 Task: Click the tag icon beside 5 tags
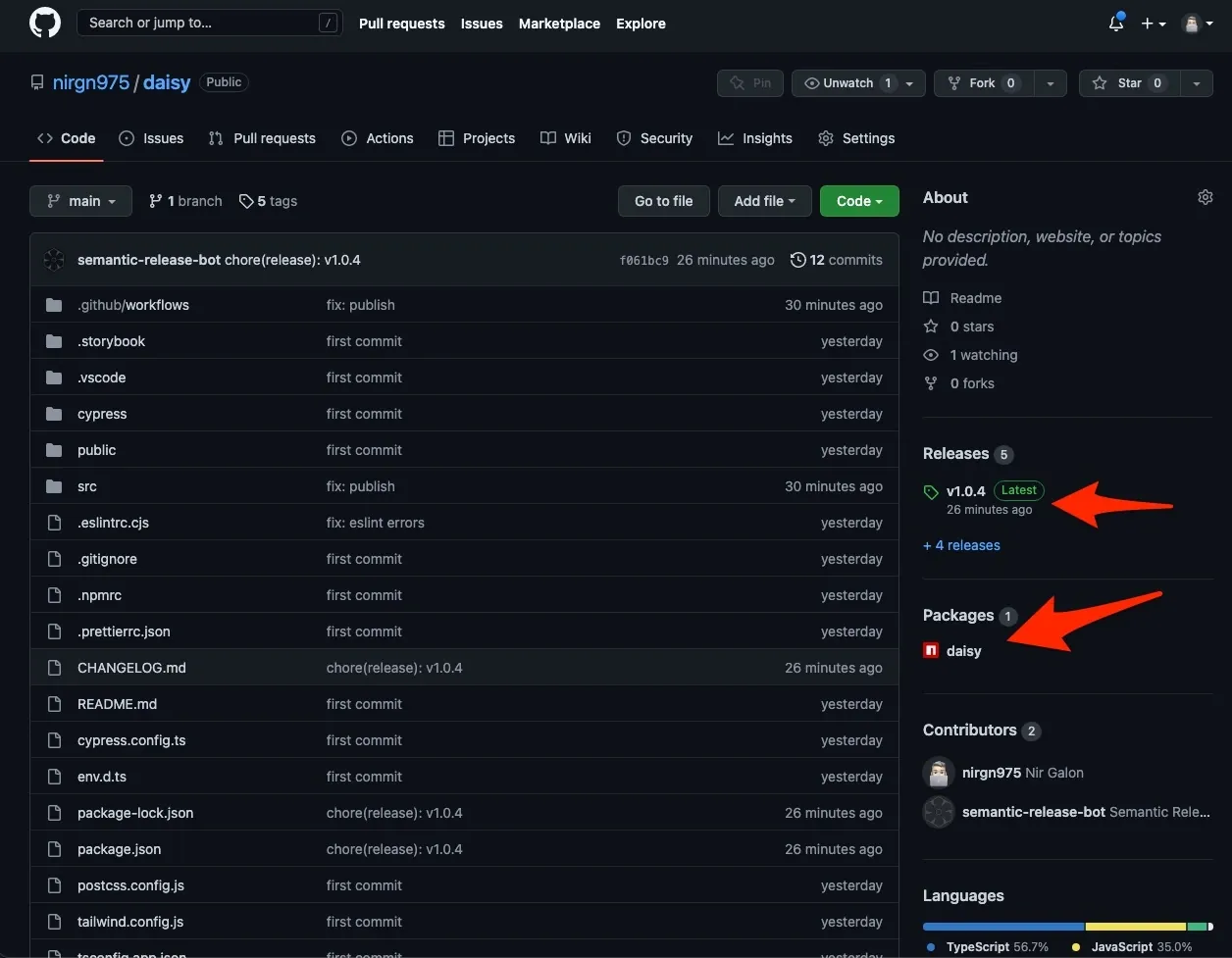click(x=244, y=201)
